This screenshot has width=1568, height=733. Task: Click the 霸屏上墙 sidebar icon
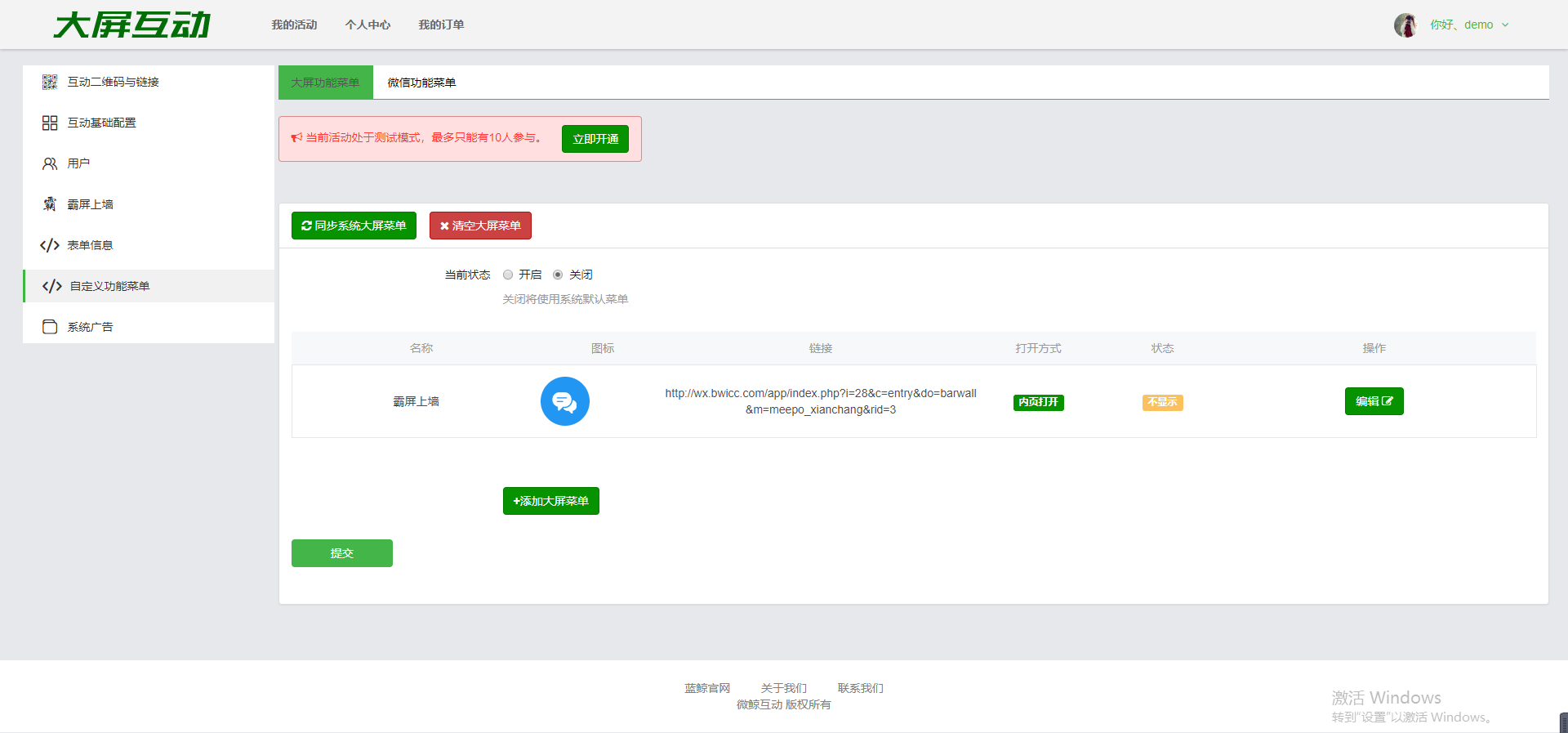tap(50, 204)
